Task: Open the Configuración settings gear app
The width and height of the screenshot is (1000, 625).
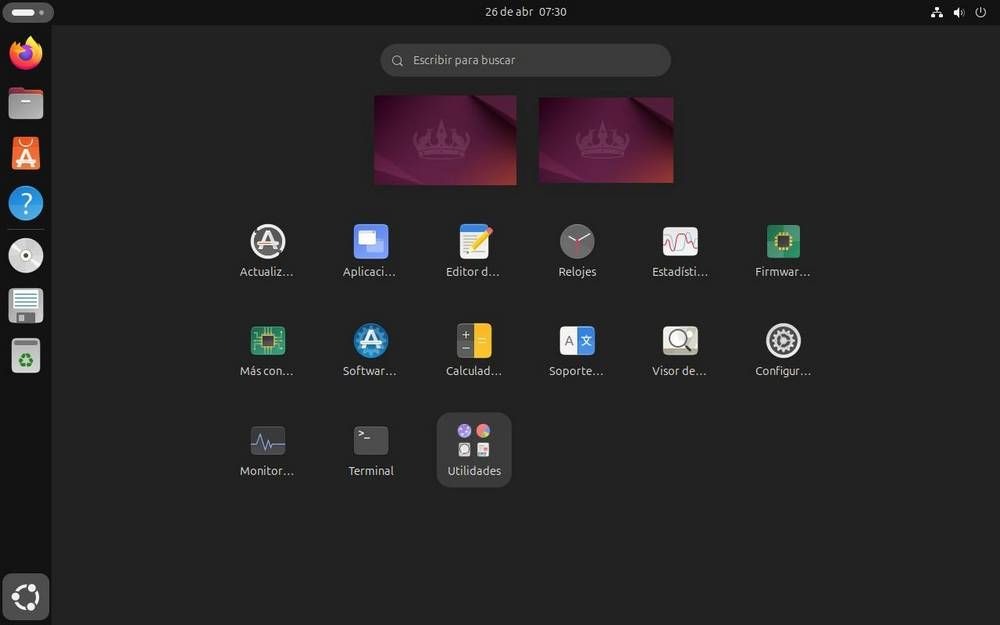Action: [783, 341]
